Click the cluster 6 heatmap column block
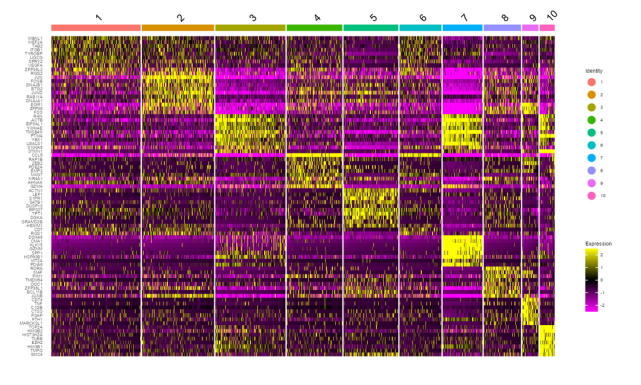This screenshot has height=385, width=641. pyautogui.click(x=420, y=196)
